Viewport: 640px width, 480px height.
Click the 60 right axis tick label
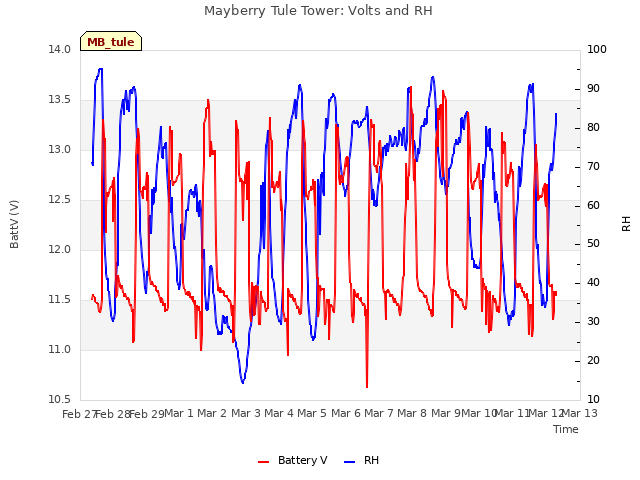tap(593, 205)
